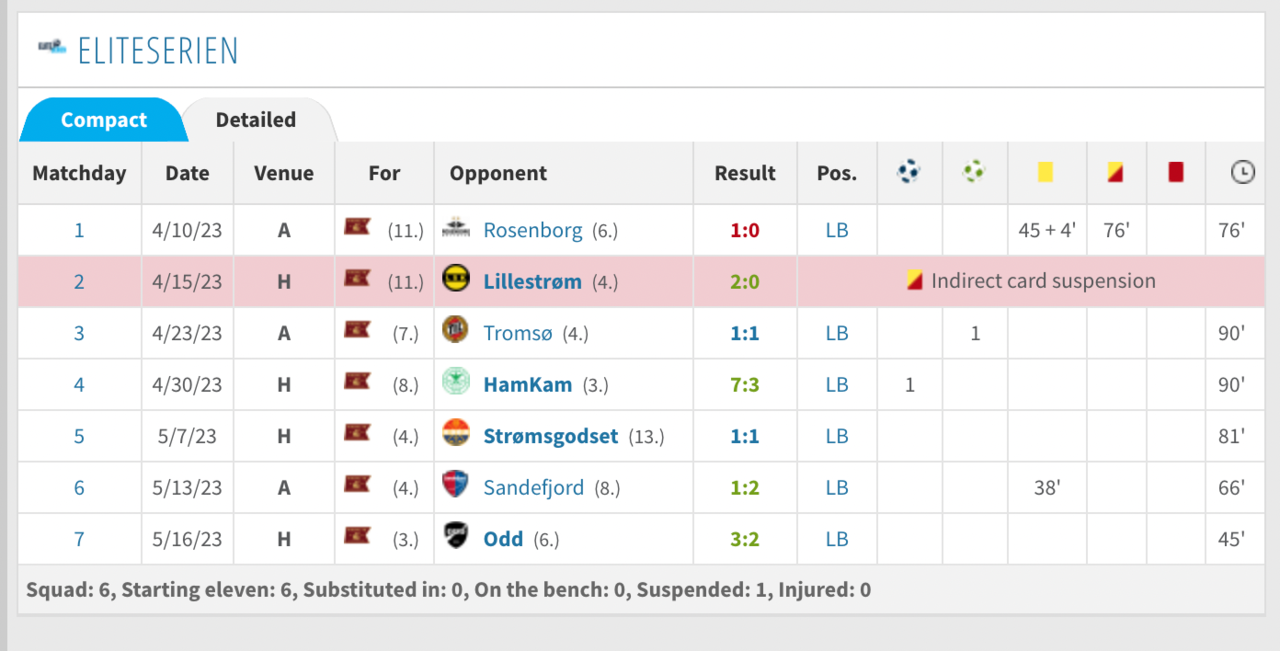Image resolution: width=1280 pixels, height=651 pixels.
Task: Click the assists green ball column icon
Action: (973, 172)
